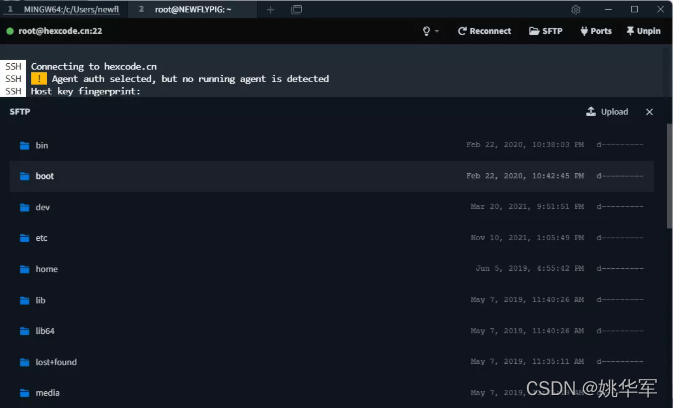
Task: Open the etc folder
Action: click(x=331, y=238)
